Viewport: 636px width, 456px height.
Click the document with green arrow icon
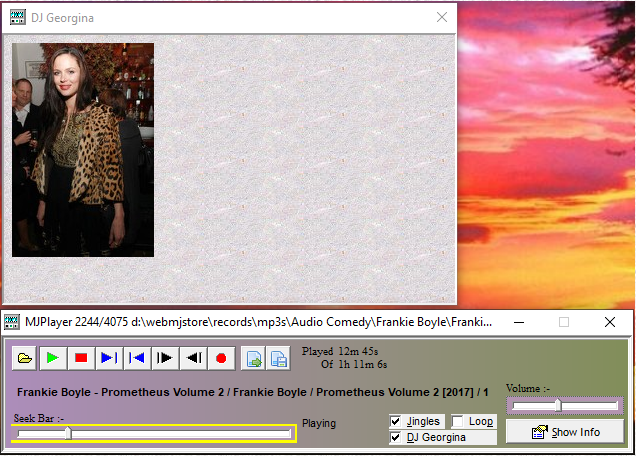254,358
